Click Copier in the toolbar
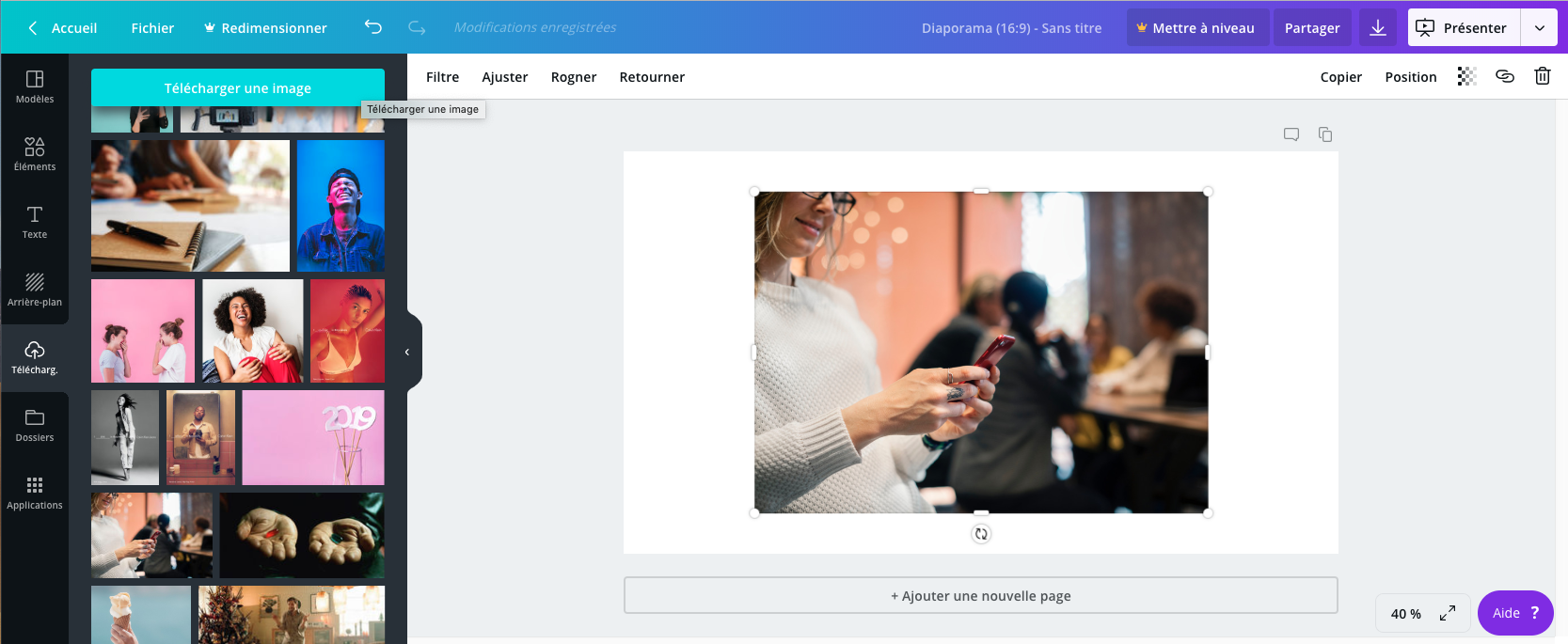1568x644 pixels. click(x=1340, y=77)
